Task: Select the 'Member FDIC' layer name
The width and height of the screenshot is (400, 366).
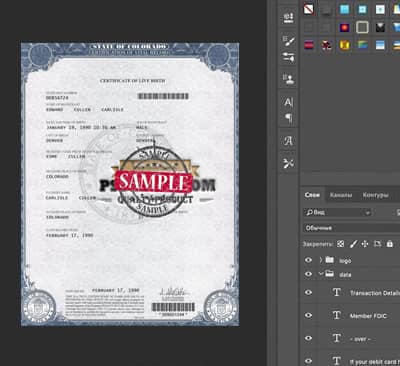Action: (x=368, y=316)
